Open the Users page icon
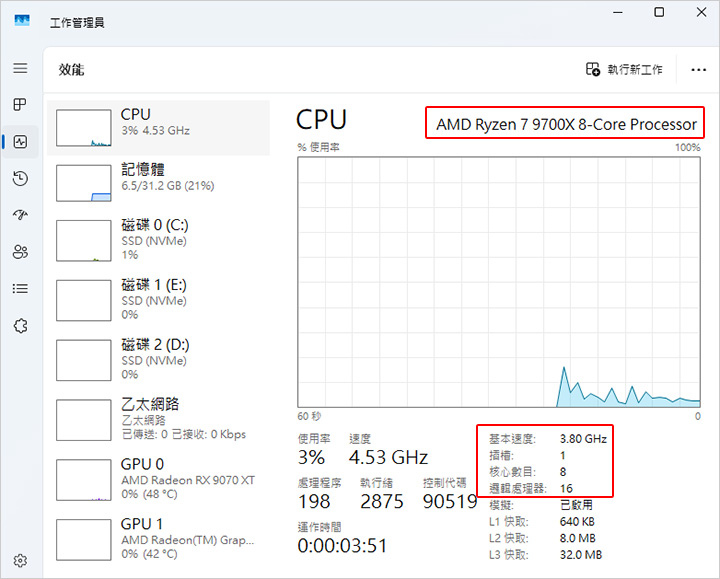 tap(20, 252)
